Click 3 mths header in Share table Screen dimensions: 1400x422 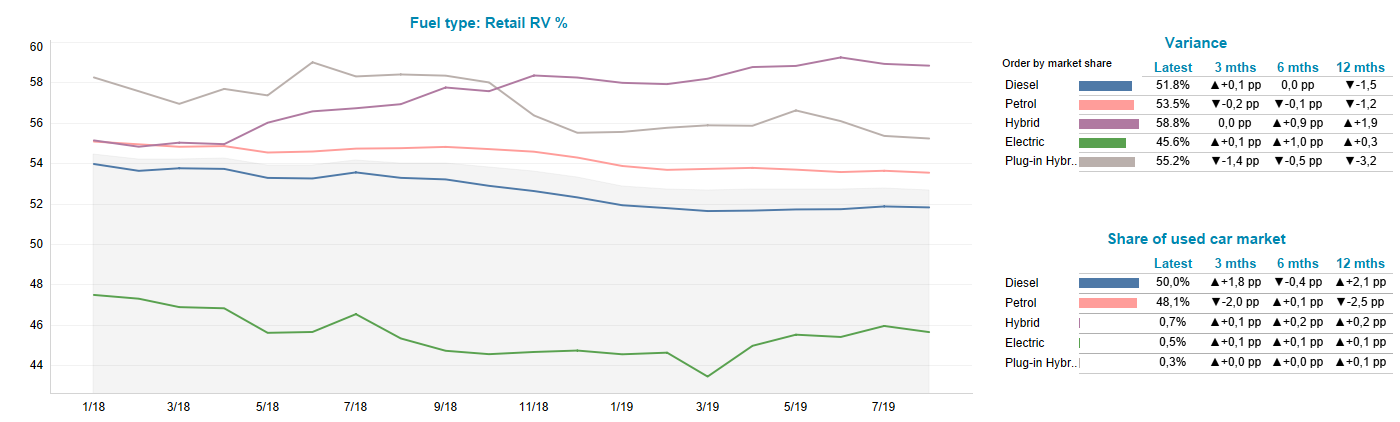point(1236,263)
